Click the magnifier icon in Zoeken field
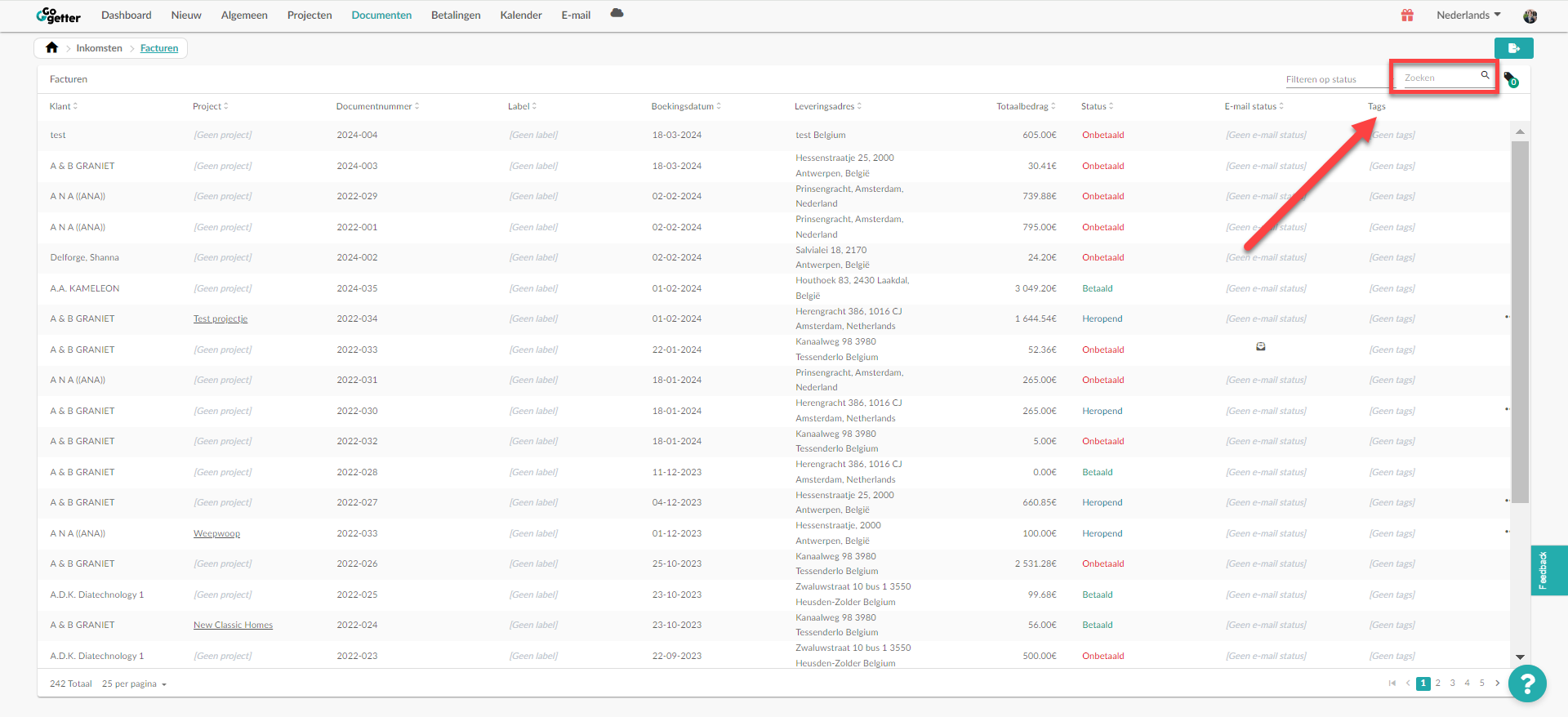The height and width of the screenshot is (717, 1568). click(x=1485, y=75)
